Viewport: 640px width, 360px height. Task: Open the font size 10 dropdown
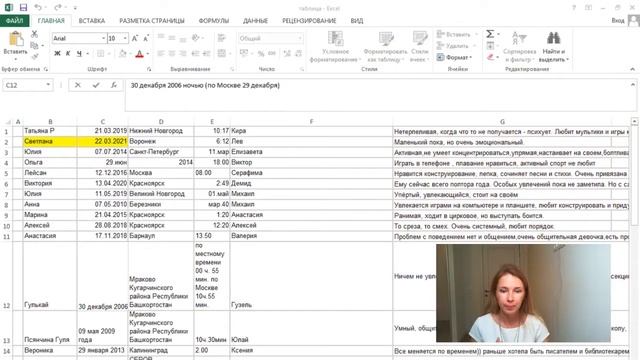125,38
